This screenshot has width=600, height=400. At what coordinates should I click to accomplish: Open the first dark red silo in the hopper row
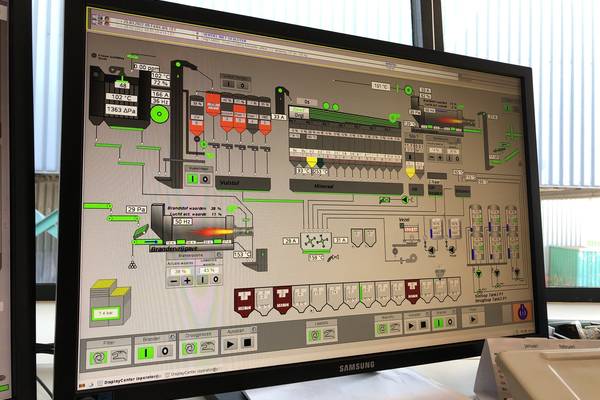243,299
